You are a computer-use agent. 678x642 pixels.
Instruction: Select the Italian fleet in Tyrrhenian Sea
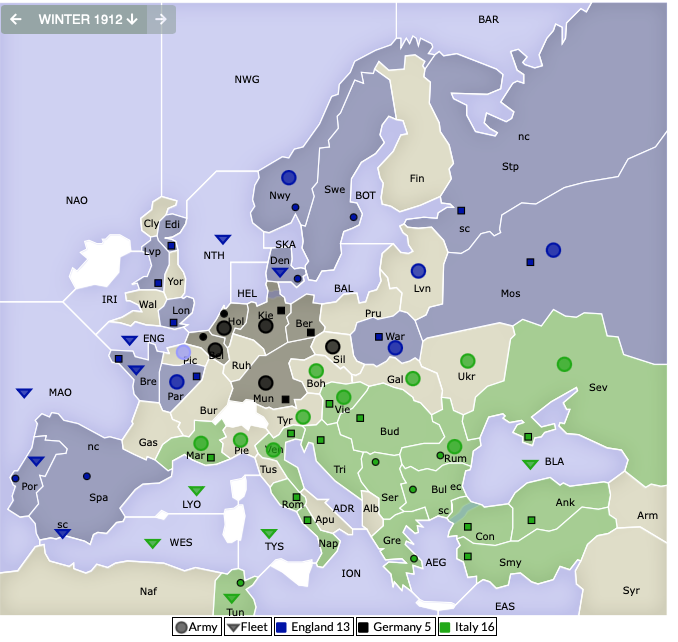(269, 533)
